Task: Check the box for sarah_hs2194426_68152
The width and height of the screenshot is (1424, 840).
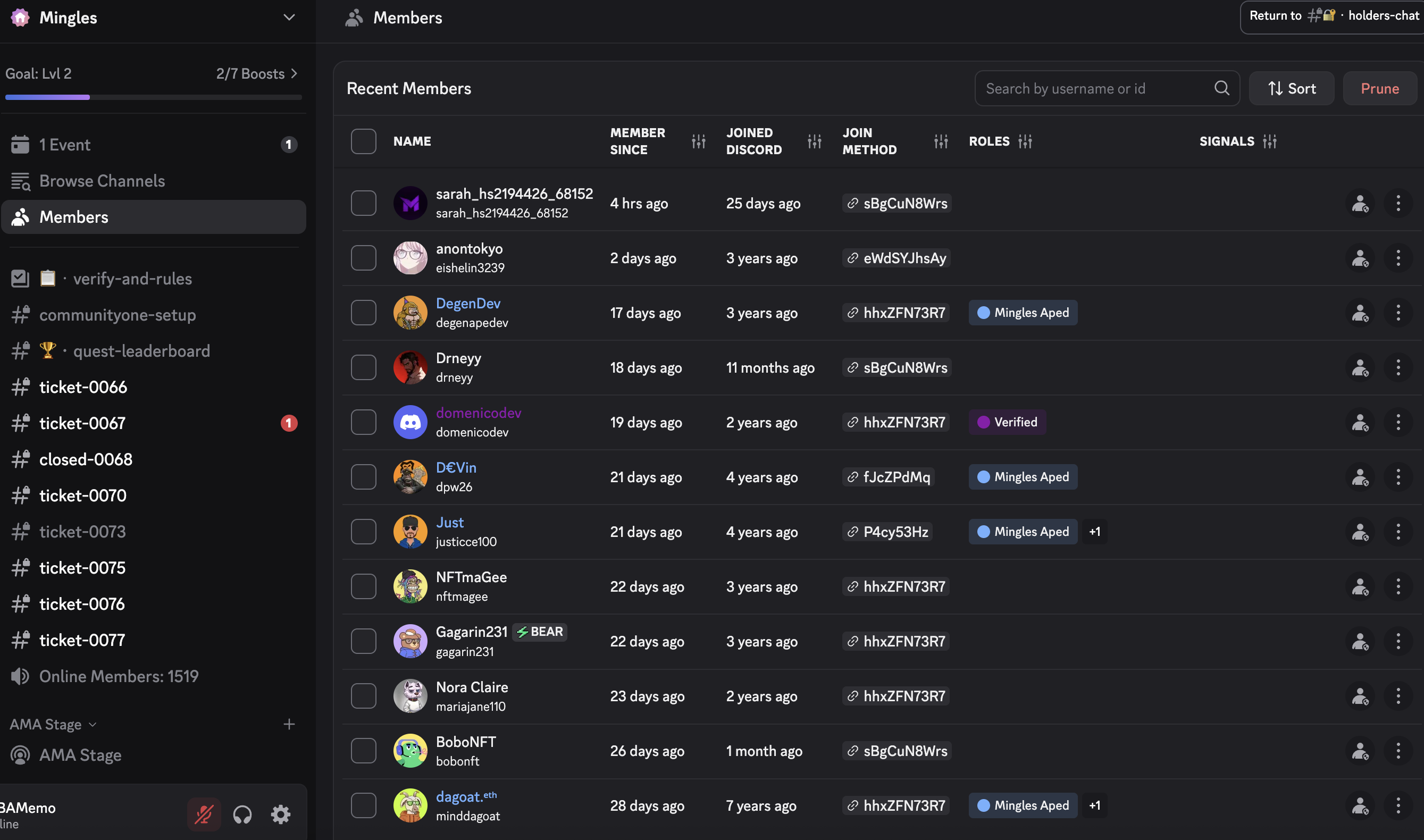Action: click(363, 203)
